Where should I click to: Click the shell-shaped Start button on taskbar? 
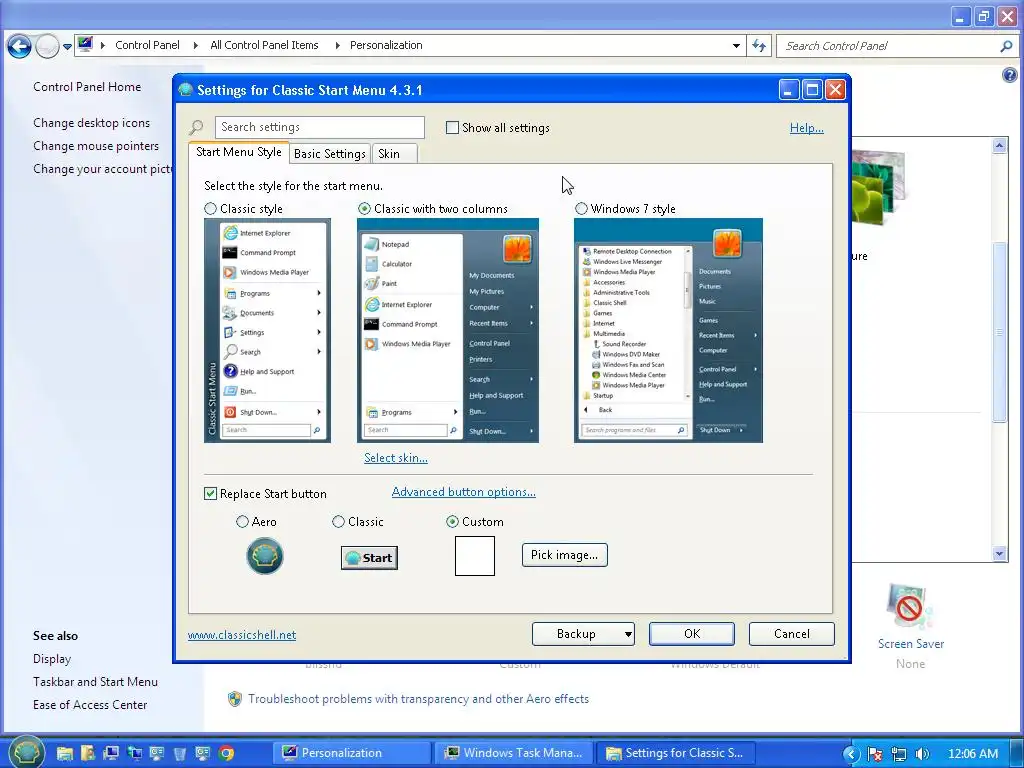pos(26,752)
